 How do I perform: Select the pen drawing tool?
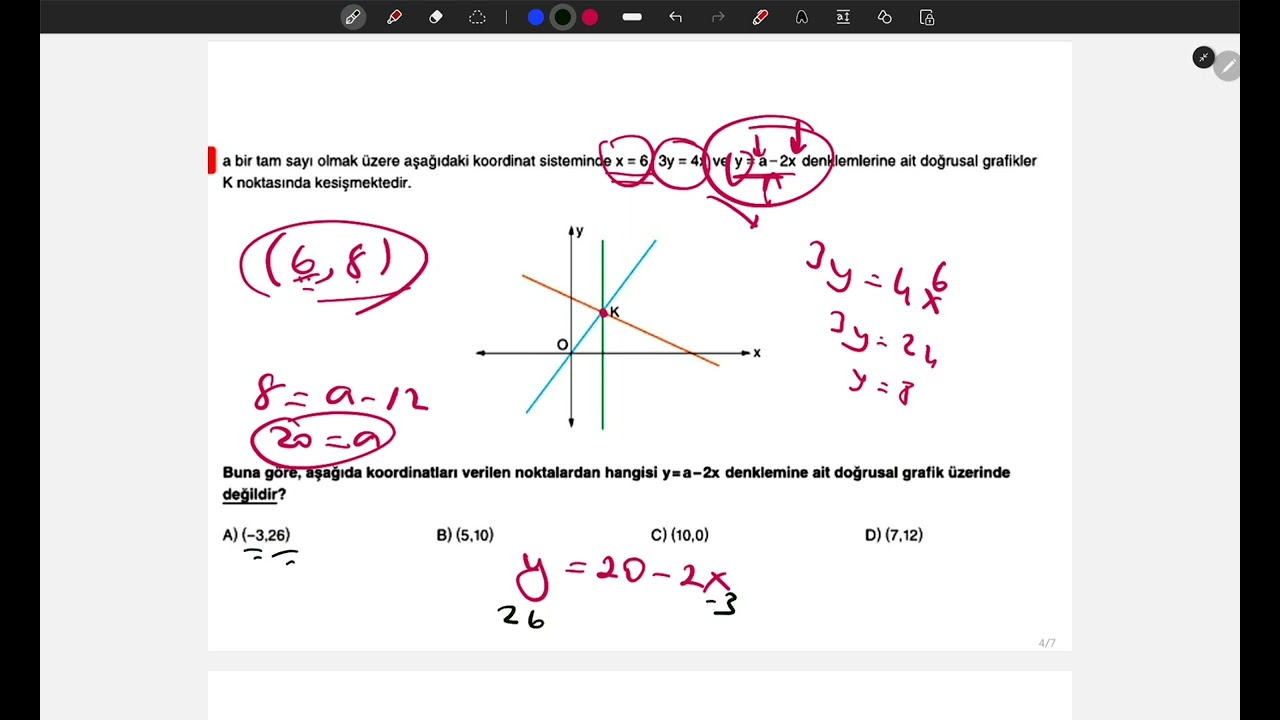pyautogui.click(x=352, y=17)
